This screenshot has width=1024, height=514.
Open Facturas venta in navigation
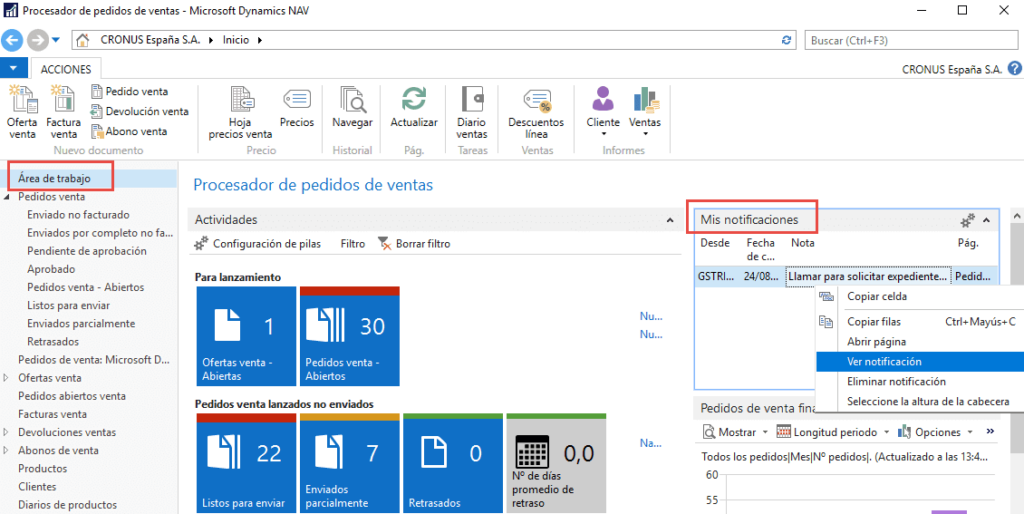52,414
